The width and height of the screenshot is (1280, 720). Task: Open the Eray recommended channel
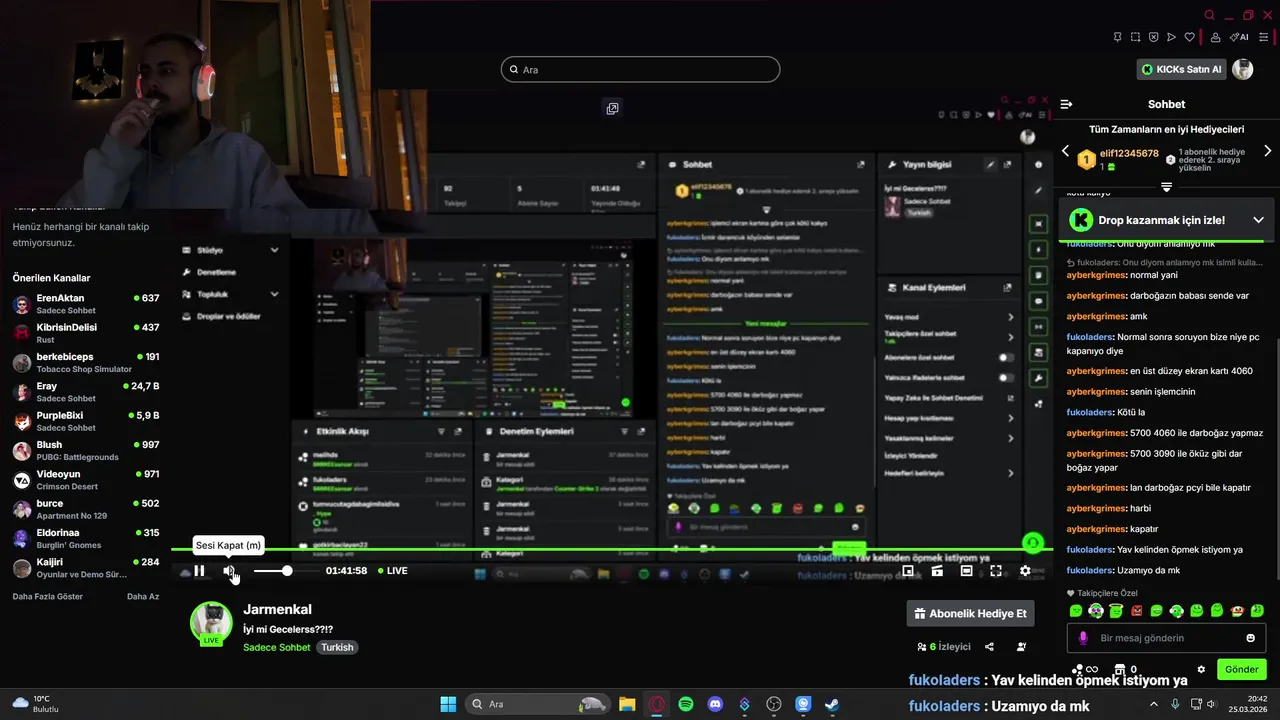pyautogui.click(x=85, y=392)
